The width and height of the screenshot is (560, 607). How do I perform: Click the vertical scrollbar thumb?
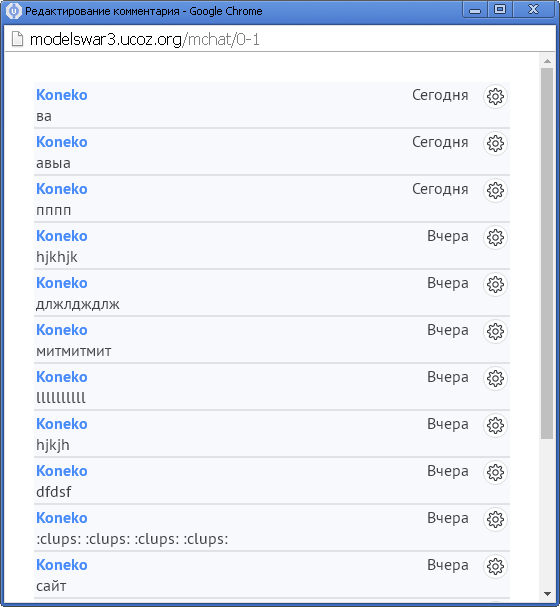click(547, 254)
